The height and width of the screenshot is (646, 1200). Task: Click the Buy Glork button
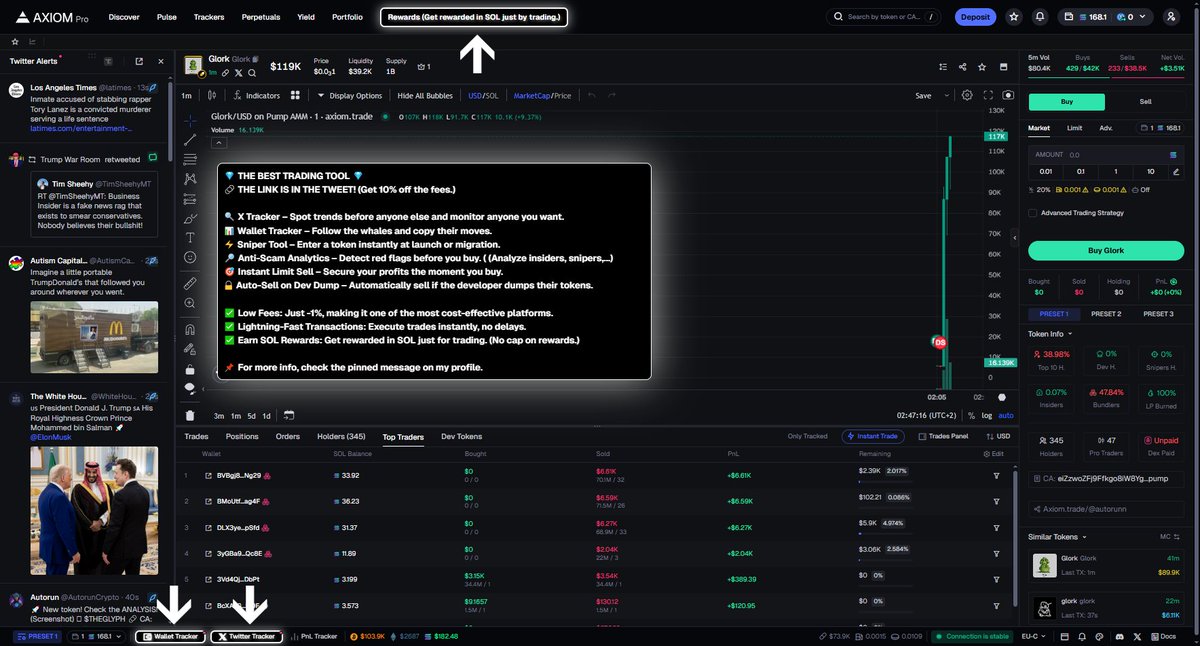1106,250
